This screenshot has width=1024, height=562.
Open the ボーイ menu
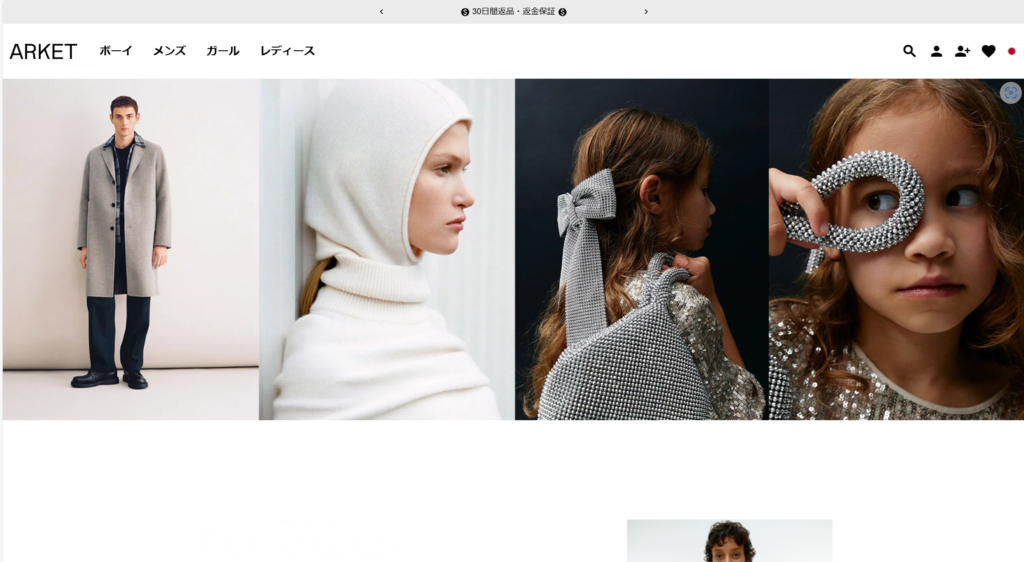[x=115, y=51]
